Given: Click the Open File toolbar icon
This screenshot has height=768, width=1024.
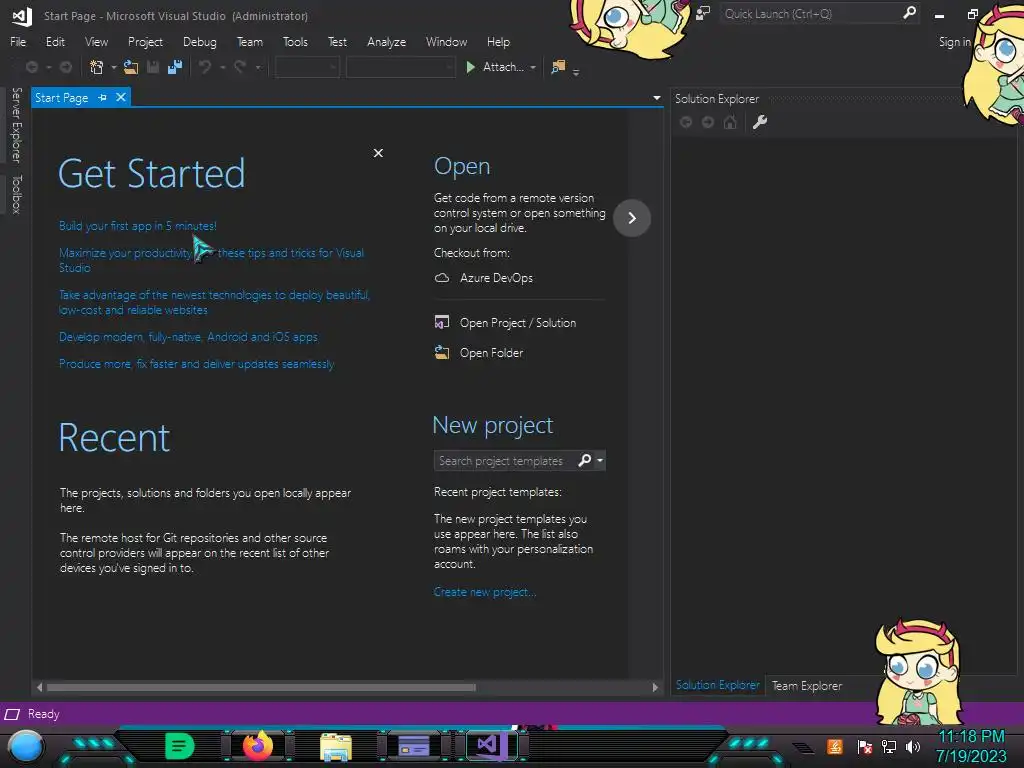Looking at the screenshot, I should click(131, 67).
